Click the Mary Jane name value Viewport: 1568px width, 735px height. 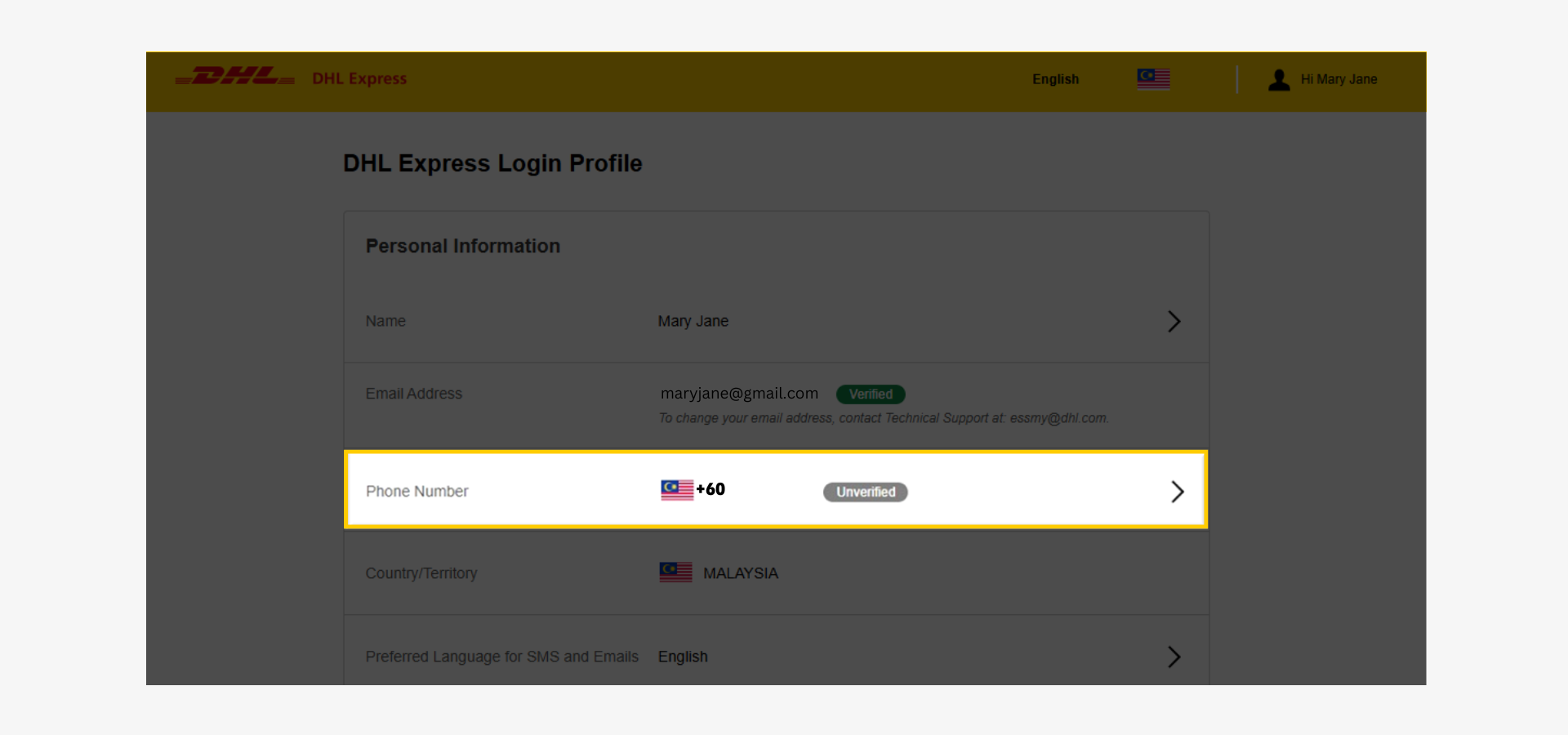[x=693, y=321]
